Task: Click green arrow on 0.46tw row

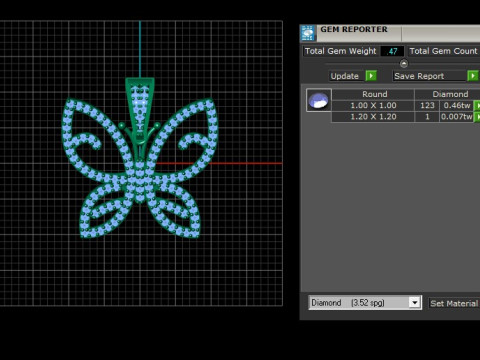Action: coord(477,106)
